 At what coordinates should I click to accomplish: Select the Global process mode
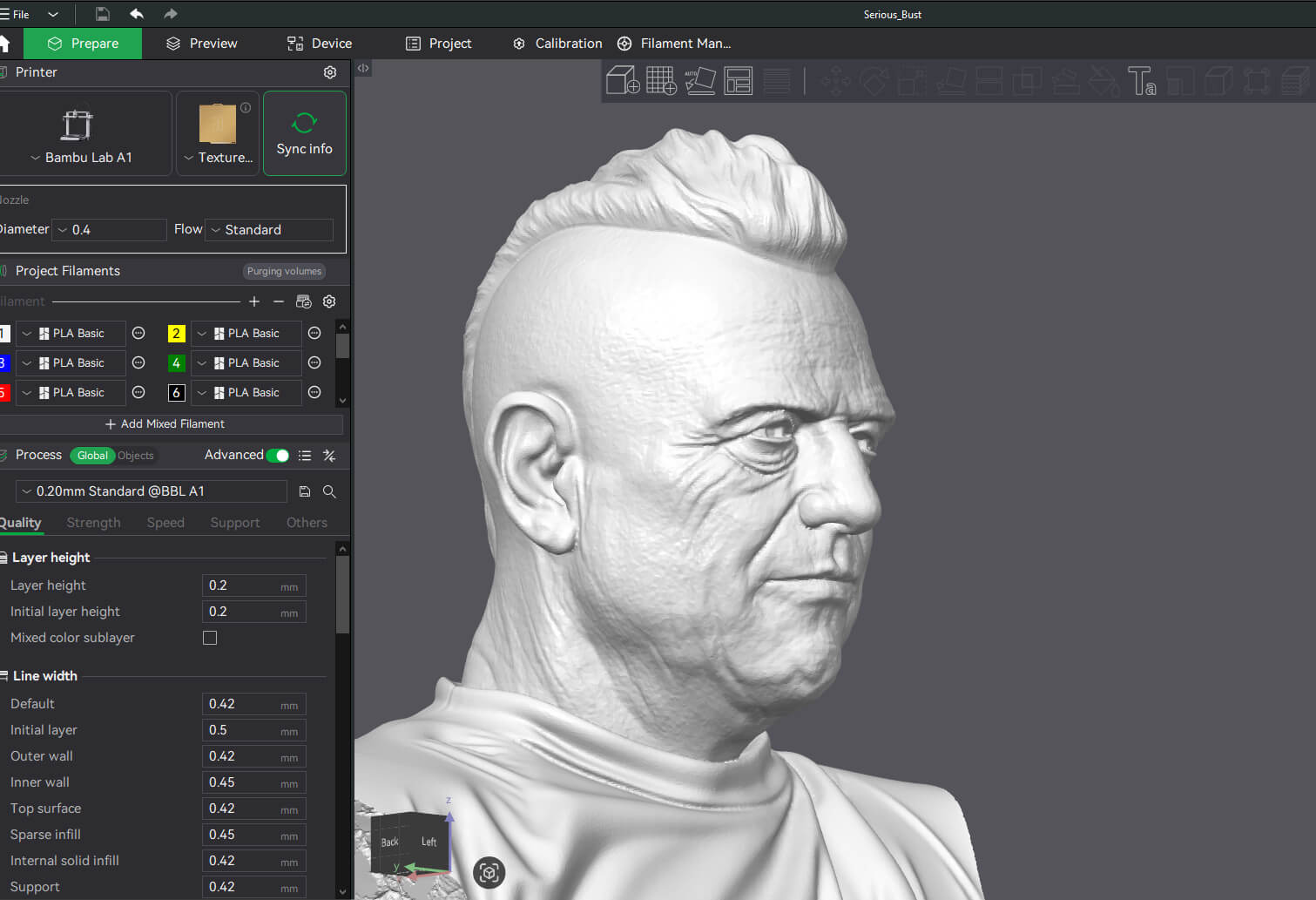click(92, 456)
